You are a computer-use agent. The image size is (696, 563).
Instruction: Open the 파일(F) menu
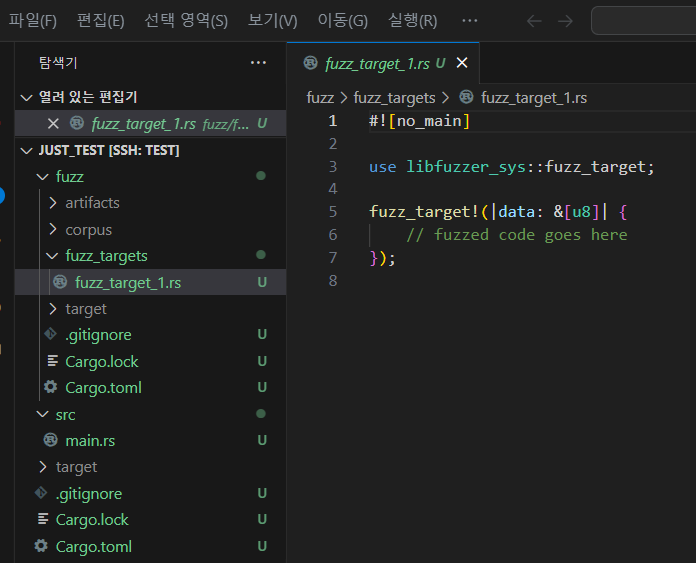33,21
